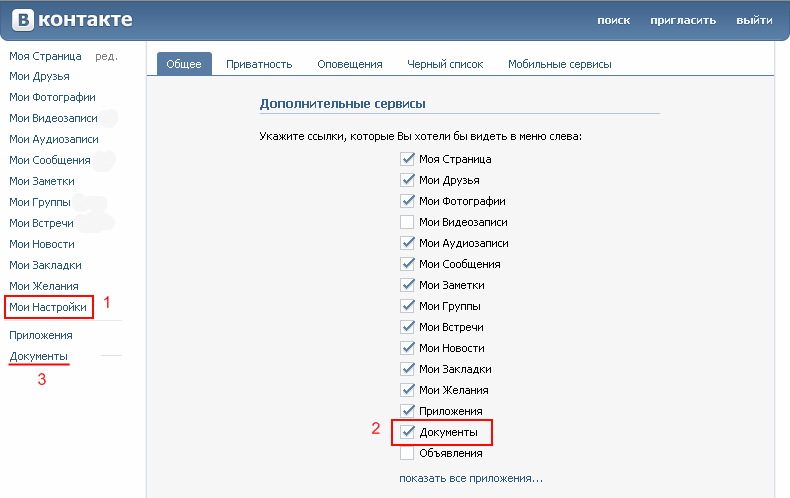
Task: Log out with the выйти link
Action: point(754,21)
